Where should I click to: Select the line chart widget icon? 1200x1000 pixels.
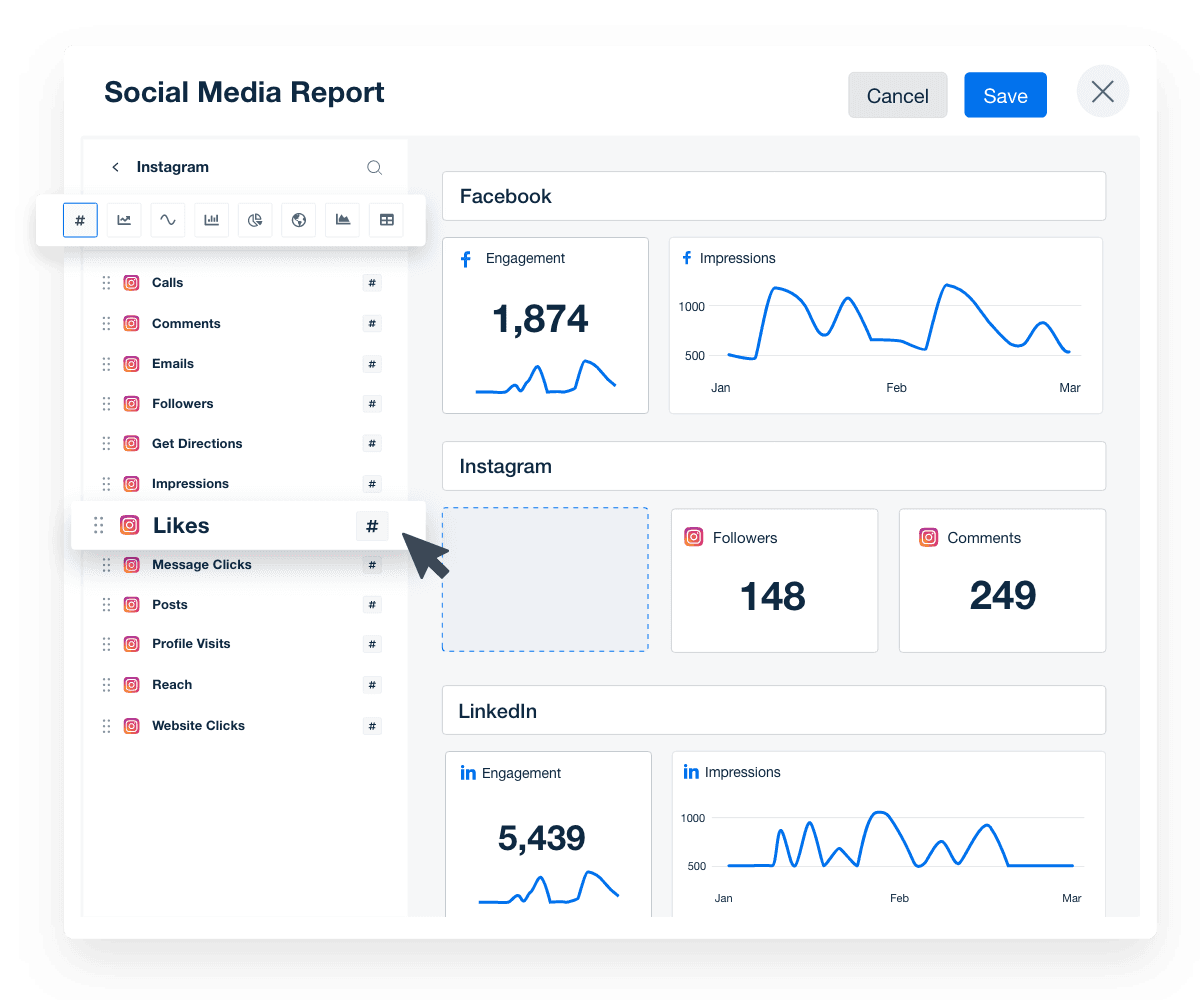coord(124,220)
